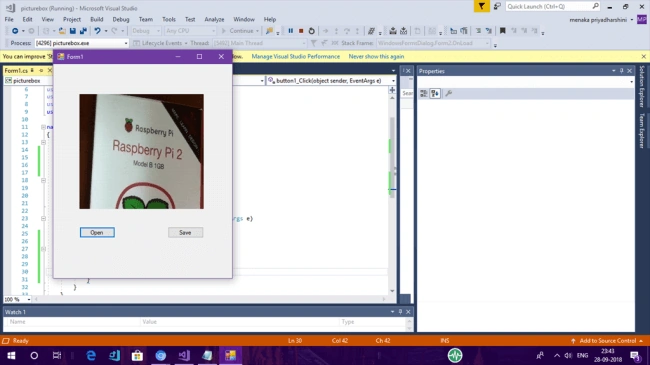Open Property Pages wrench icon
Screen dimensions: 650x365
click(449, 93)
